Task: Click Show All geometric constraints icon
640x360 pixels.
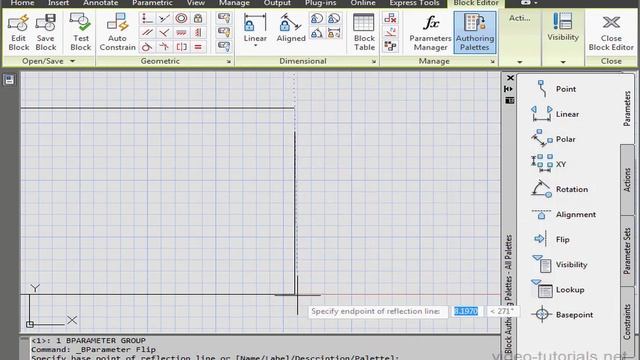Action: pos(224,32)
